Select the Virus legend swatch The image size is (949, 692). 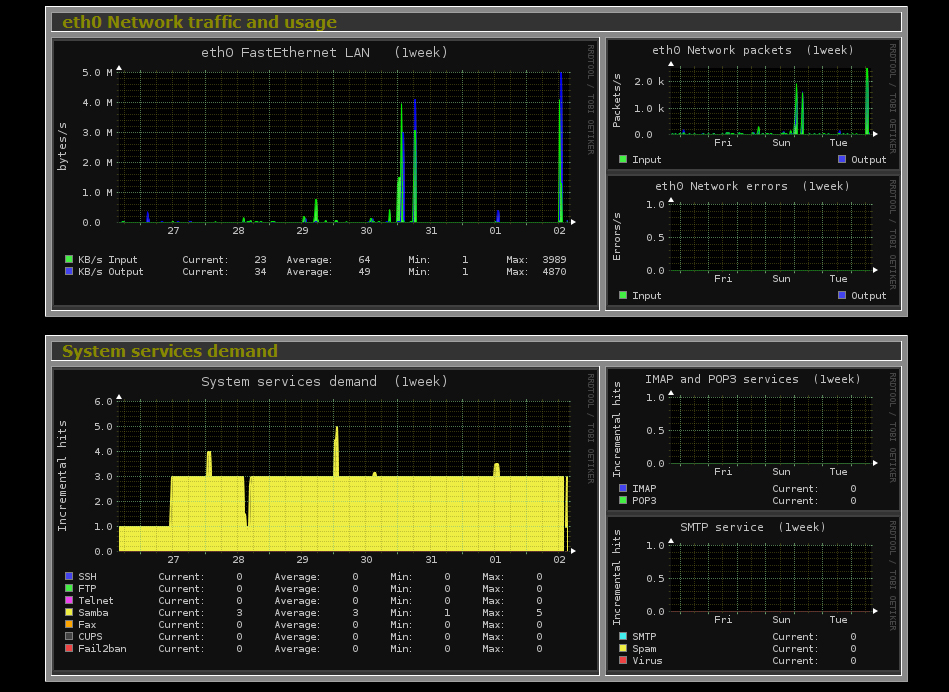click(x=623, y=660)
